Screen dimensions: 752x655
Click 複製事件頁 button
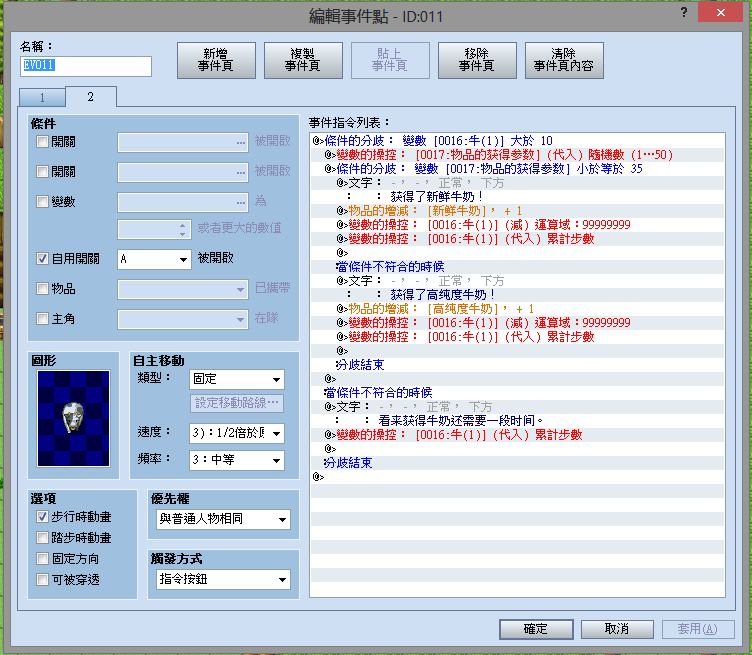(303, 60)
